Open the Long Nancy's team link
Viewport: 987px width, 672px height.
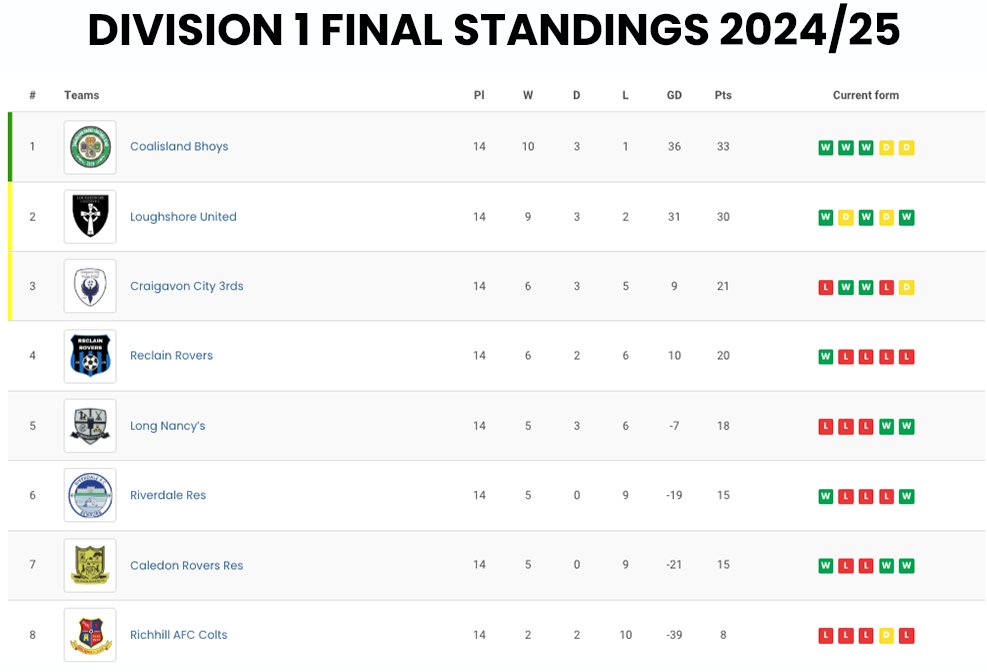(x=167, y=426)
